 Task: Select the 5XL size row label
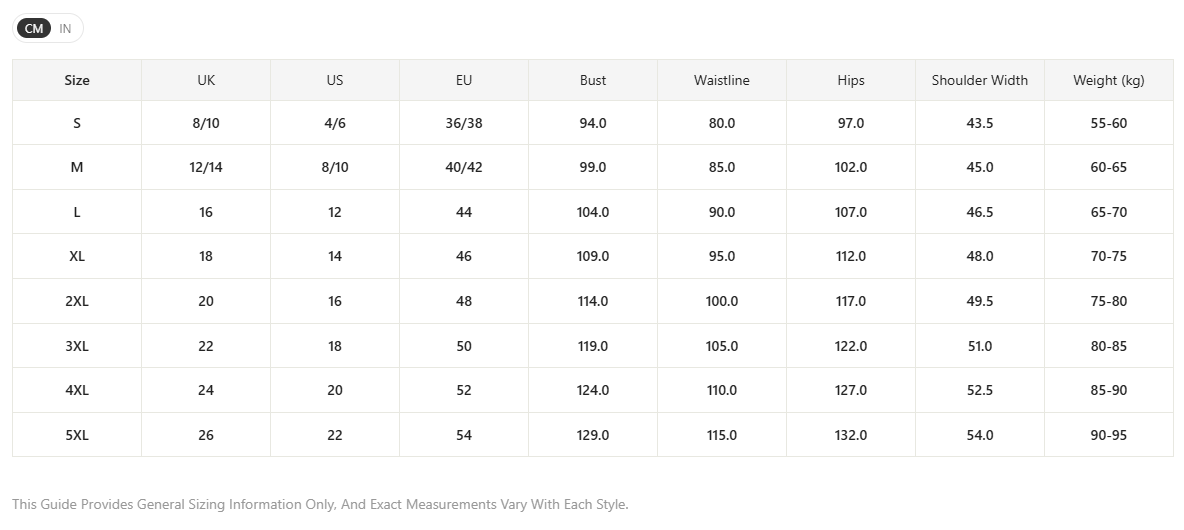(77, 435)
